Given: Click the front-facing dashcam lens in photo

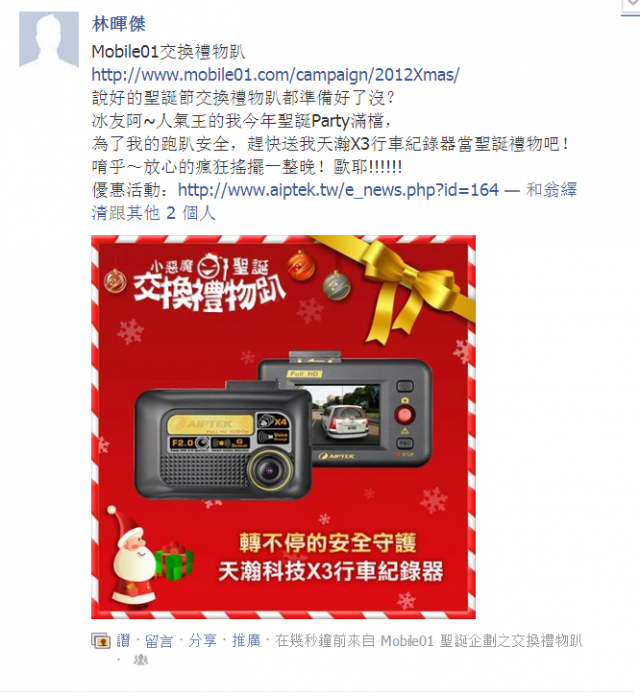Looking at the screenshot, I should click(270, 470).
